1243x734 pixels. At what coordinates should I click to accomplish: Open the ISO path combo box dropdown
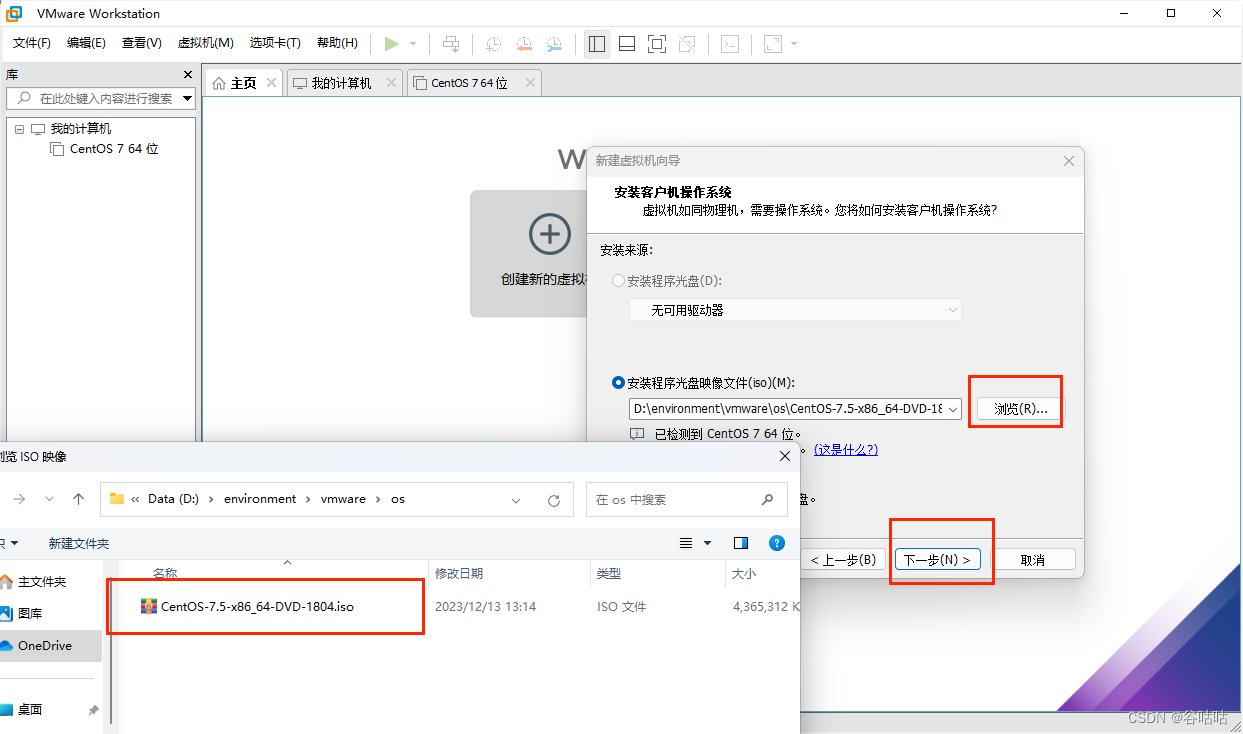(952, 409)
